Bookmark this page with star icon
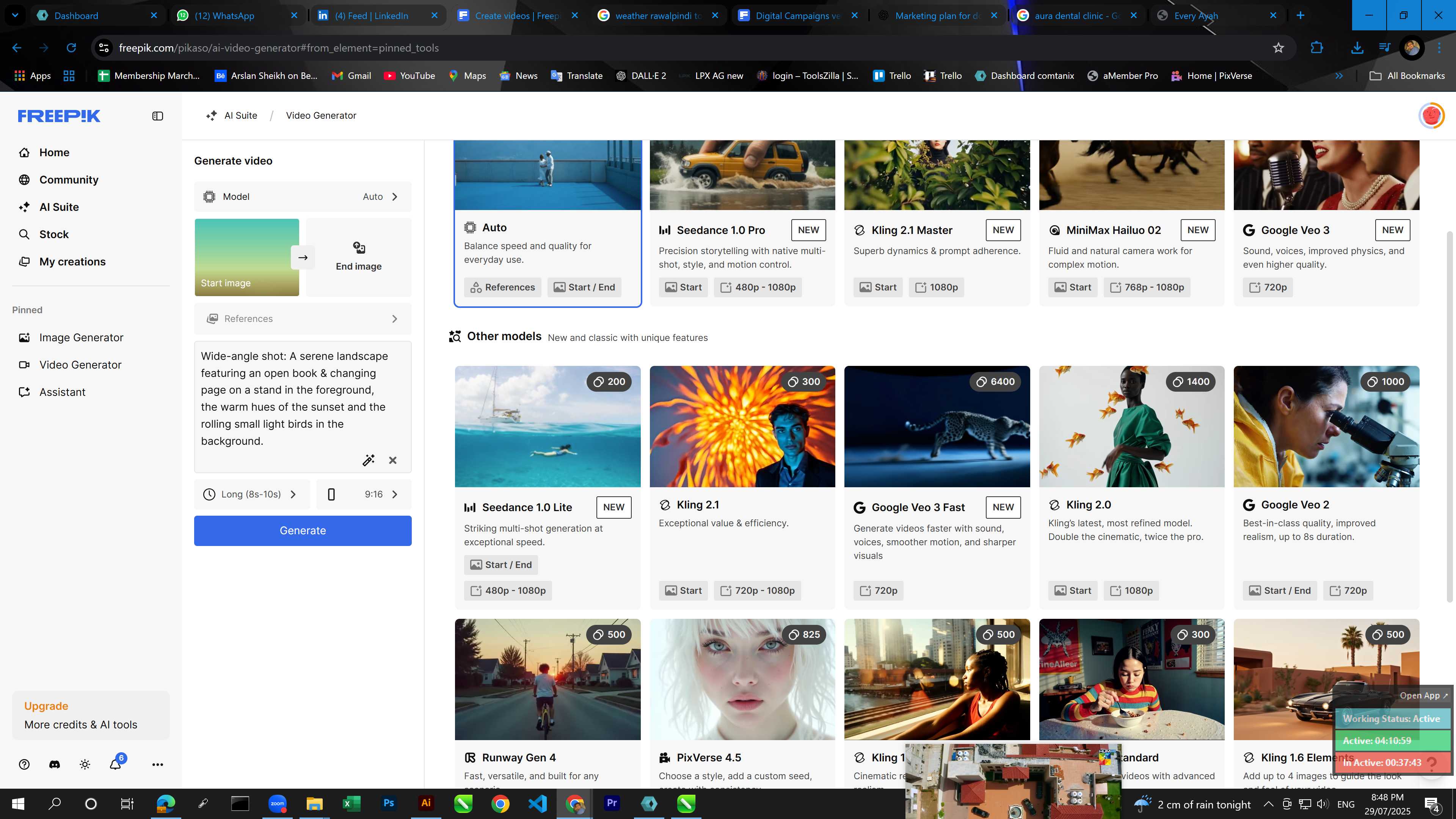Viewport: 1456px width, 819px height. (1279, 48)
